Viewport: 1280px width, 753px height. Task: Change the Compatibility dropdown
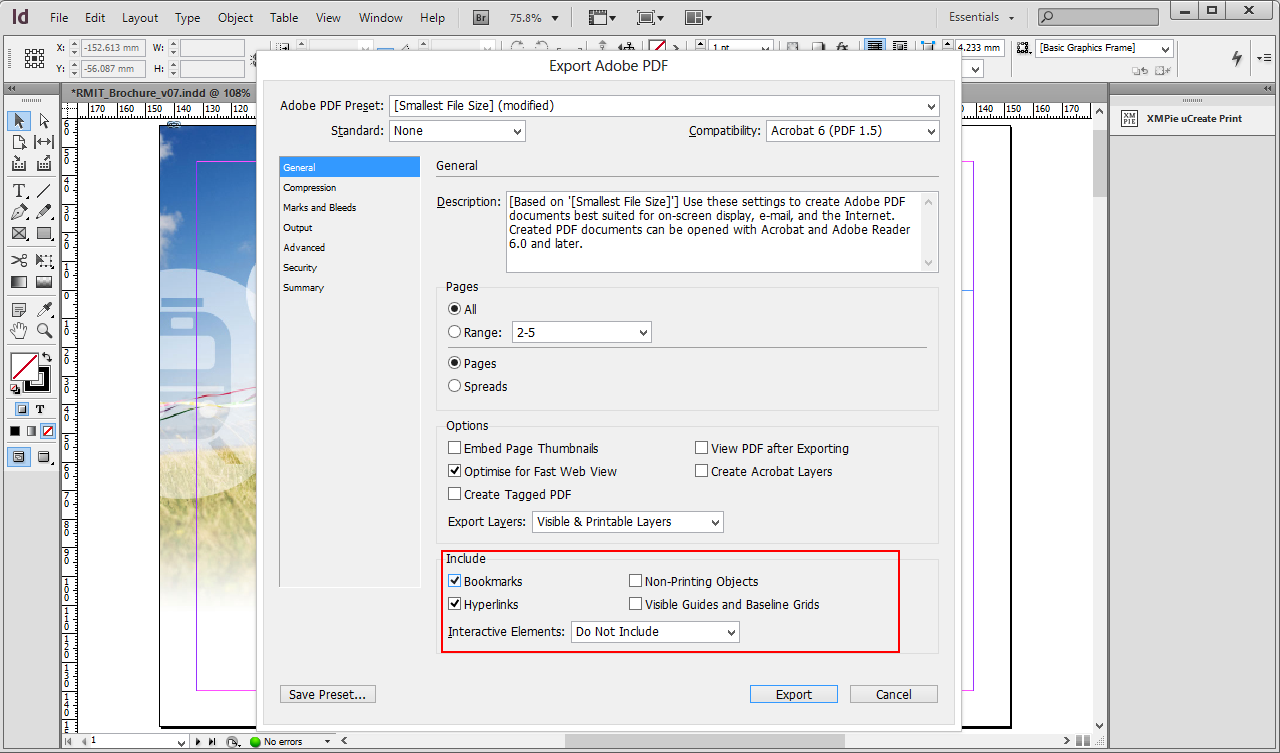pyautogui.click(x=852, y=130)
